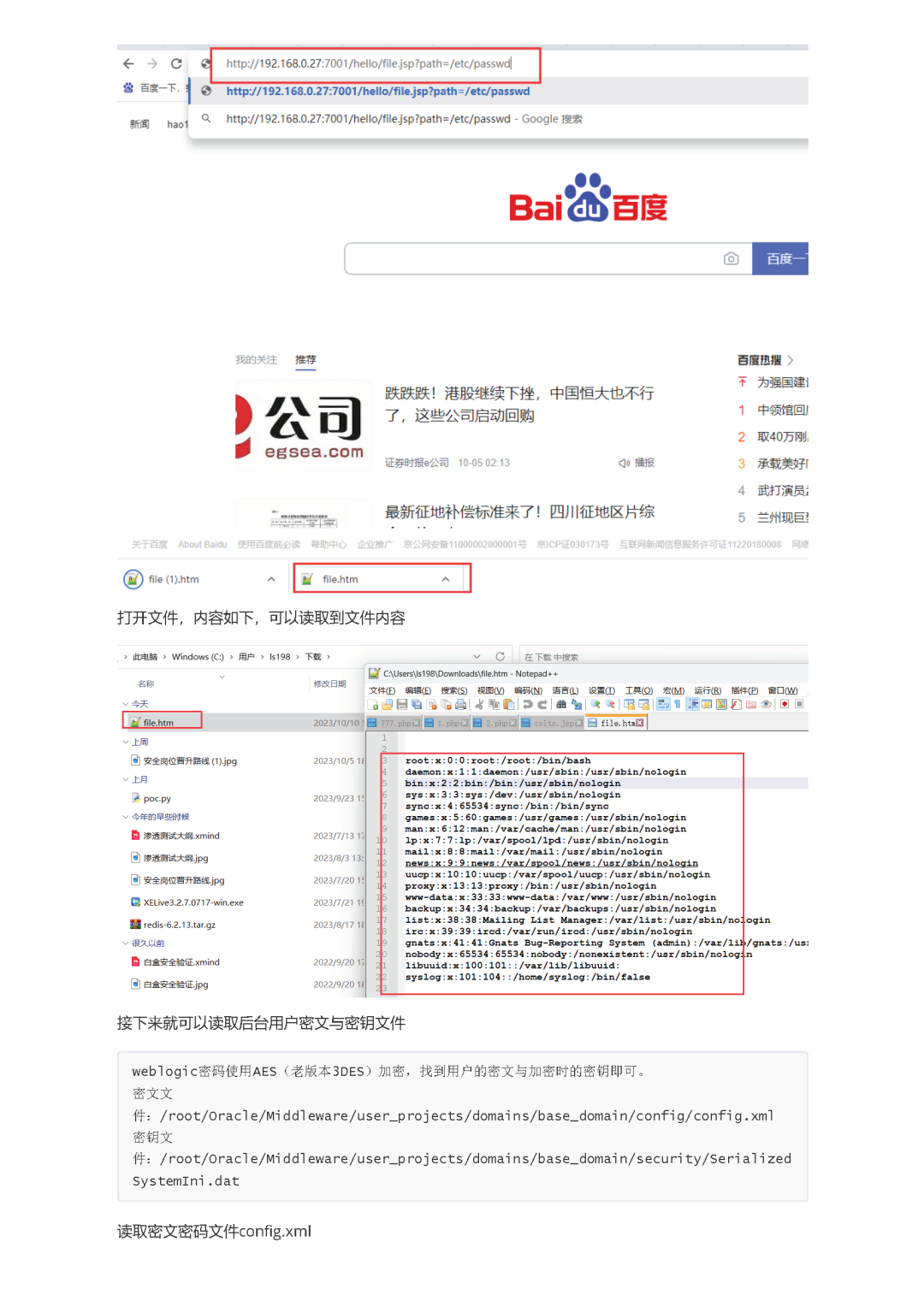924x1307 pixels.
Task: Click Notepad++ Save All icon
Action: click(x=417, y=705)
